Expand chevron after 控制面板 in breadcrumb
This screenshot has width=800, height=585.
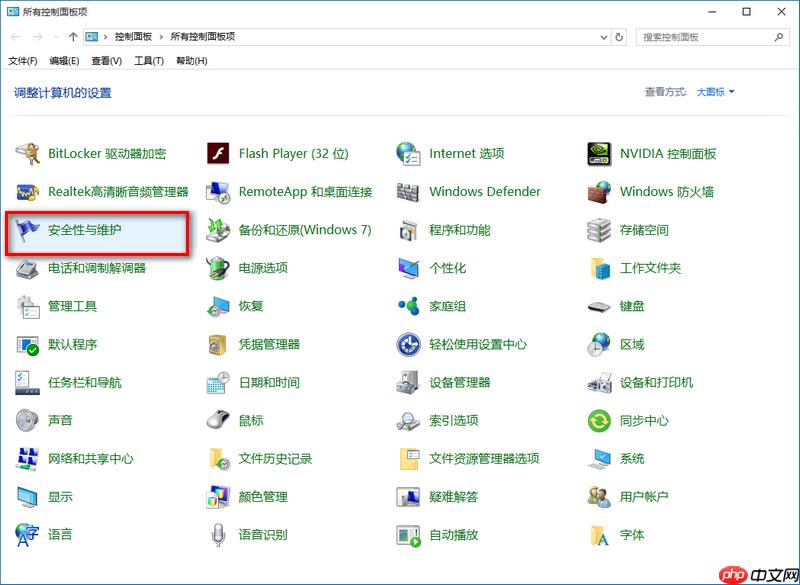coord(161,37)
